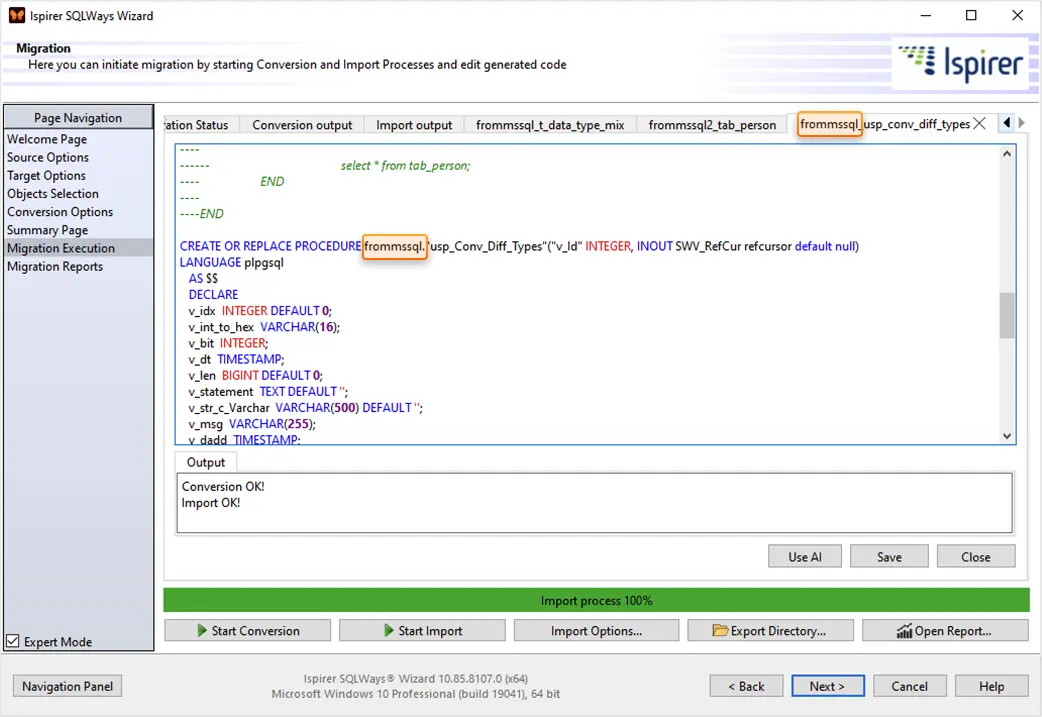The width and height of the screenshot is (1042, 717).
Task: Click the Page Navigation header
Action: coord(78,118)
